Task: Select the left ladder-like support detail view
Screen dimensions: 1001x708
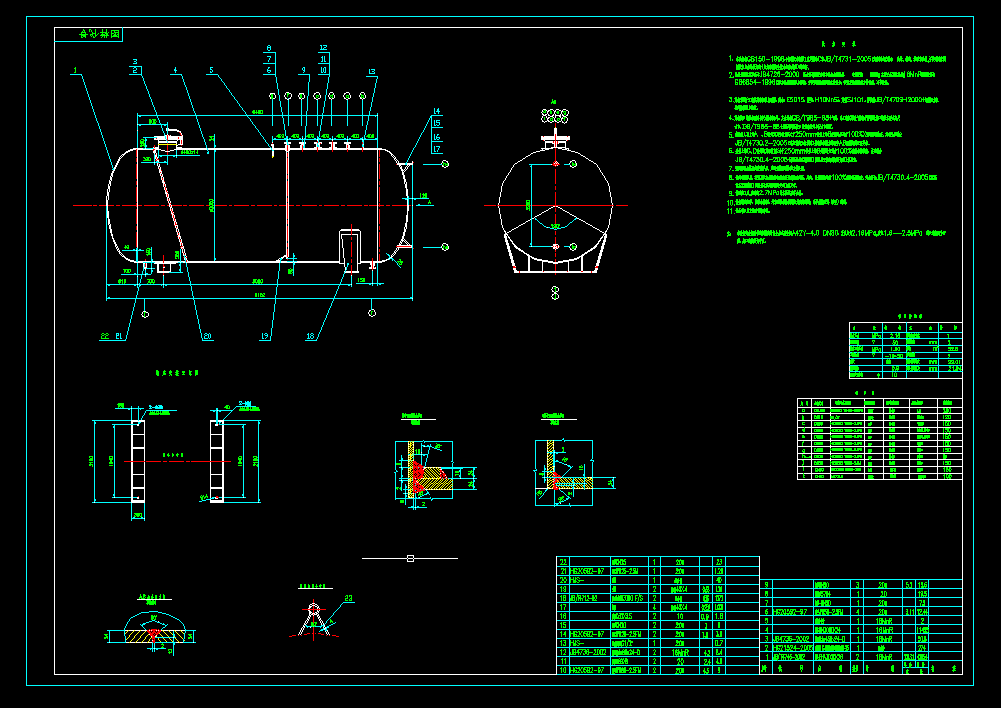Action: click(137, 463)
